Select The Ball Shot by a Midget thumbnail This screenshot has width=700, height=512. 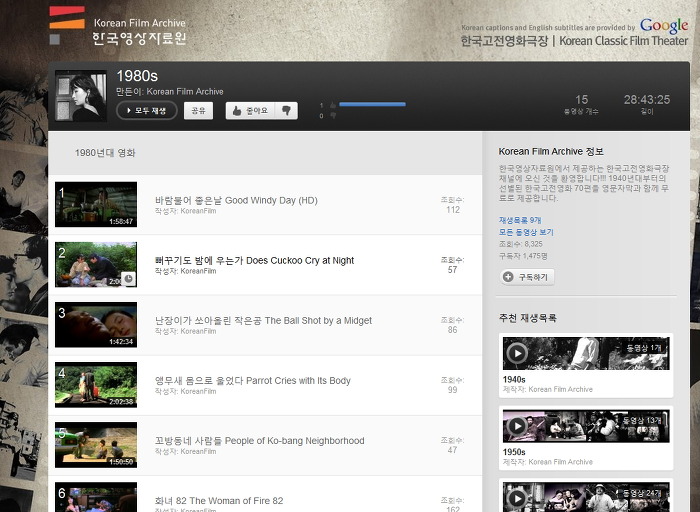point(96,325)
